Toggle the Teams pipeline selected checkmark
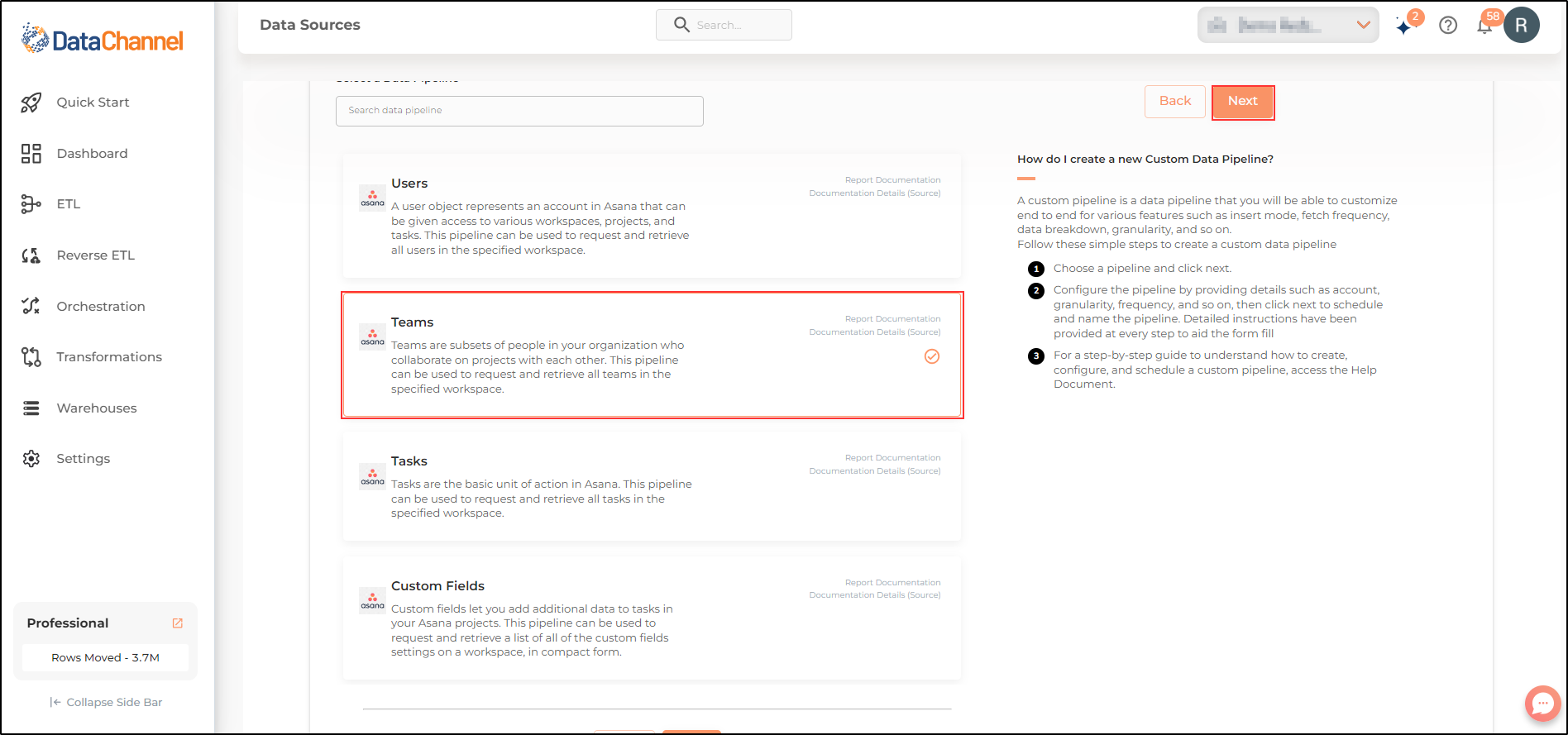This screenshot has height=735, width=1568. tap(932, 356)
